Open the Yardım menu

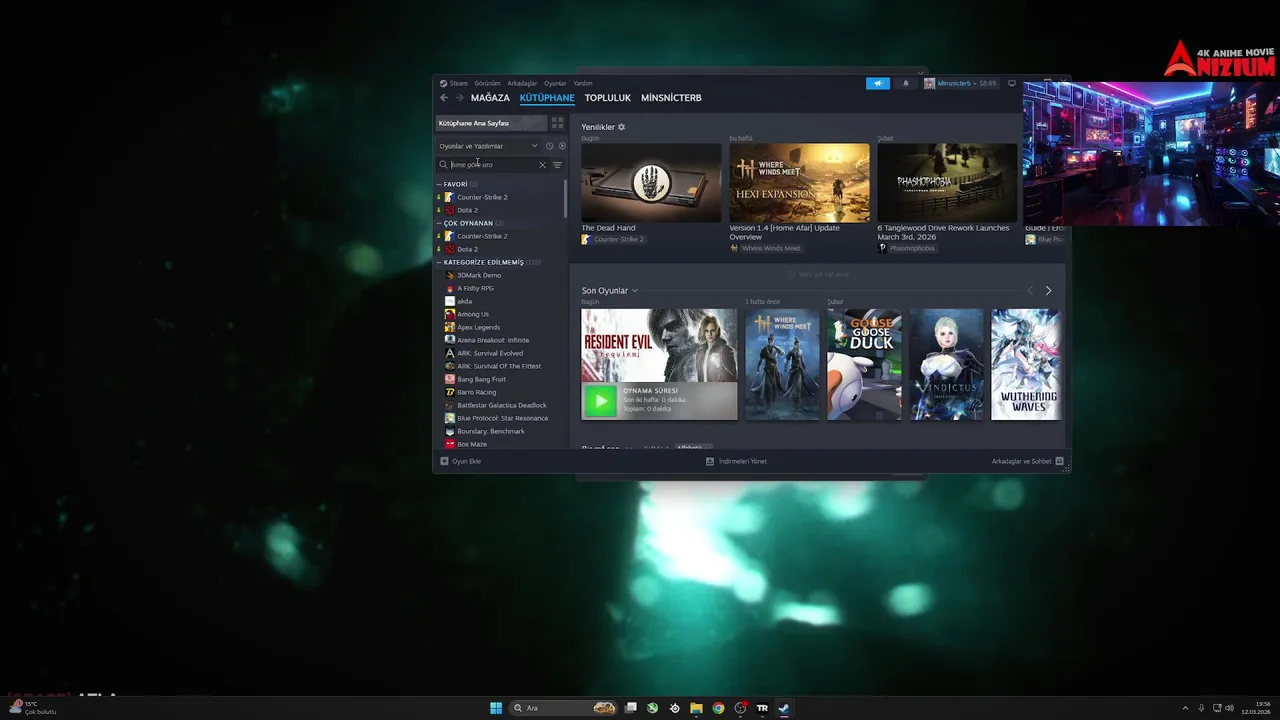[583, 83]
